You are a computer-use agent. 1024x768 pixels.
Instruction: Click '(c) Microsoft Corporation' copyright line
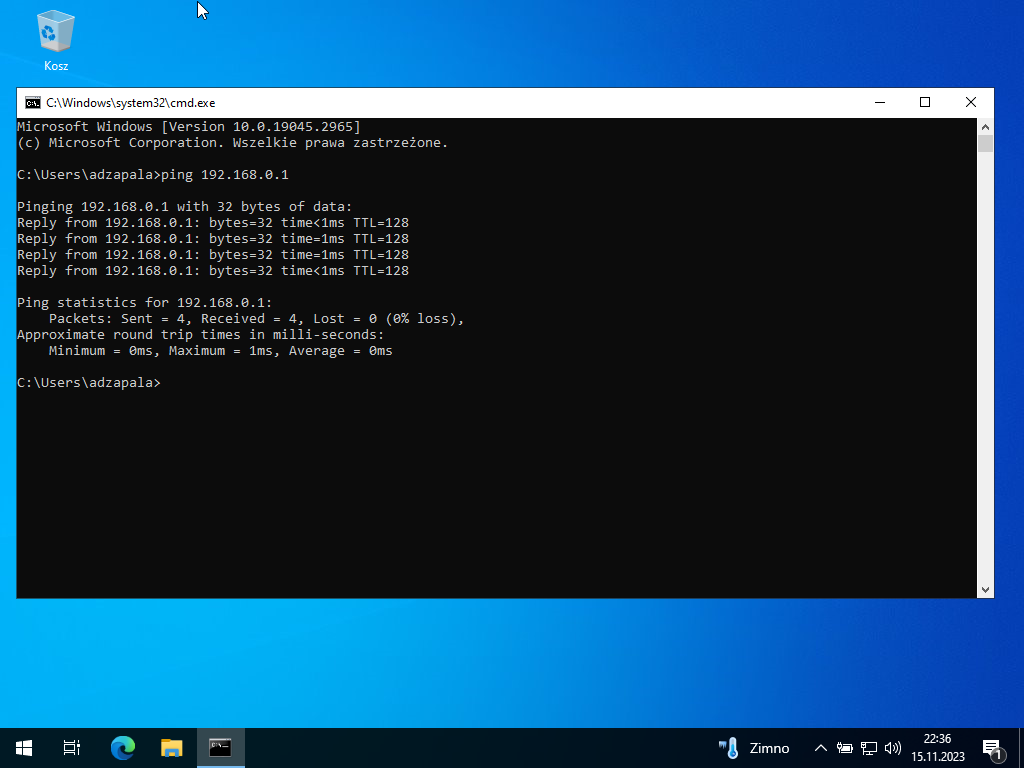(x=232, y=142)
